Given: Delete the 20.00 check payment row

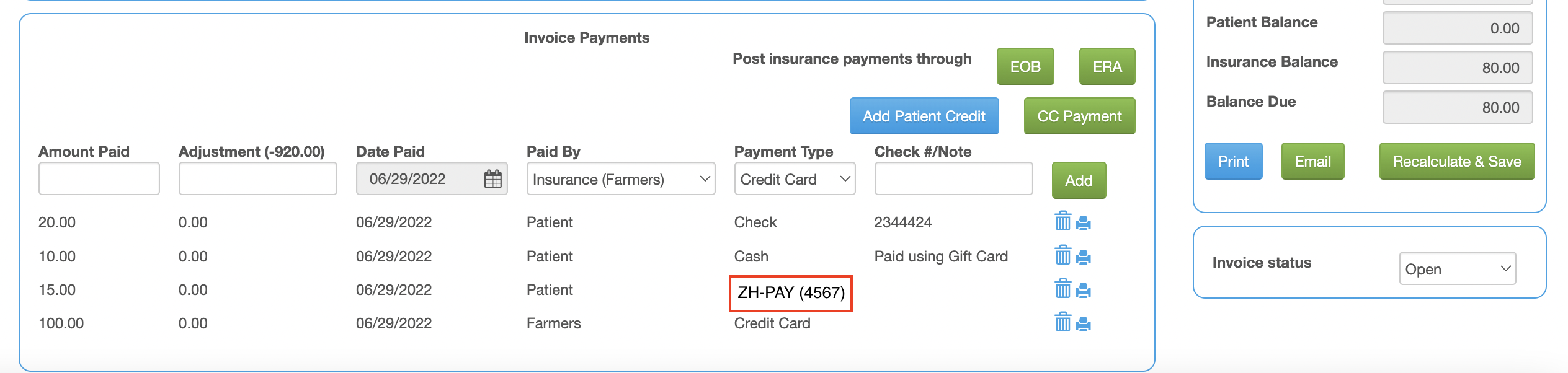Looking at the screenshot, I should tap(1062, 221).
